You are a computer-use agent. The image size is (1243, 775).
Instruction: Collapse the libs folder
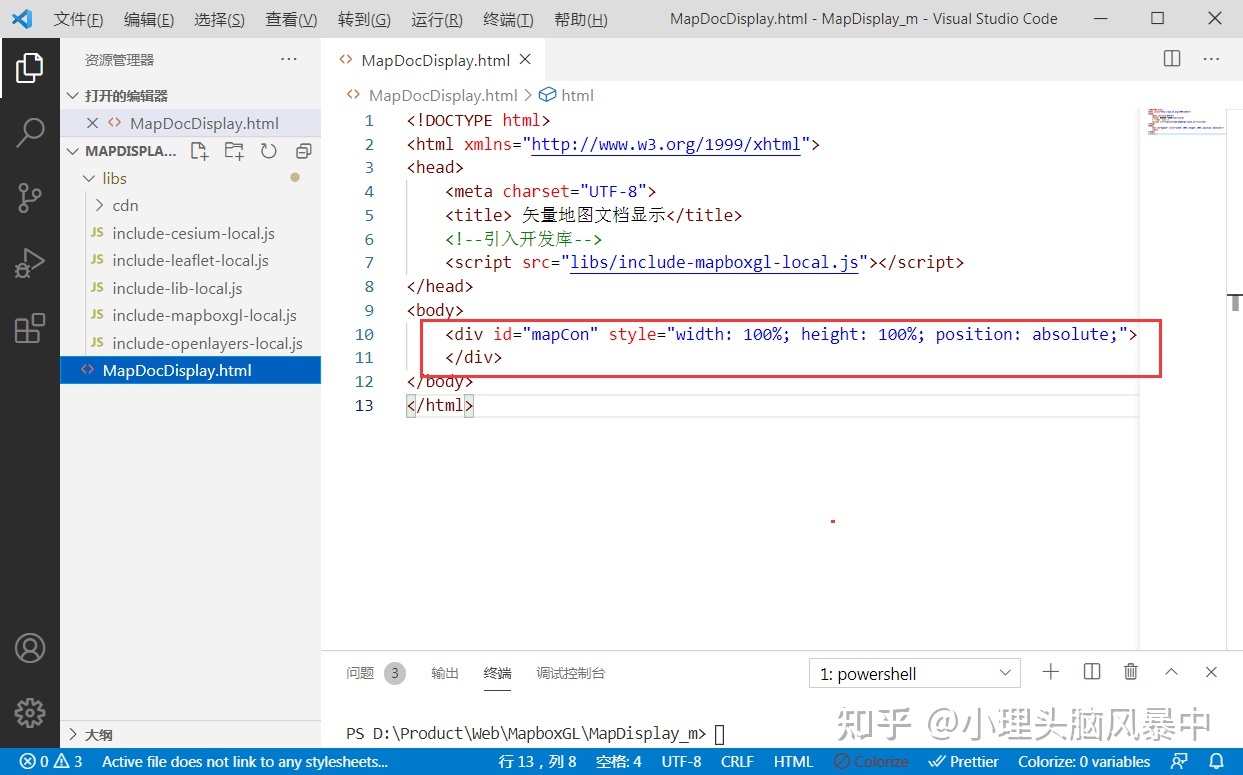114,178
